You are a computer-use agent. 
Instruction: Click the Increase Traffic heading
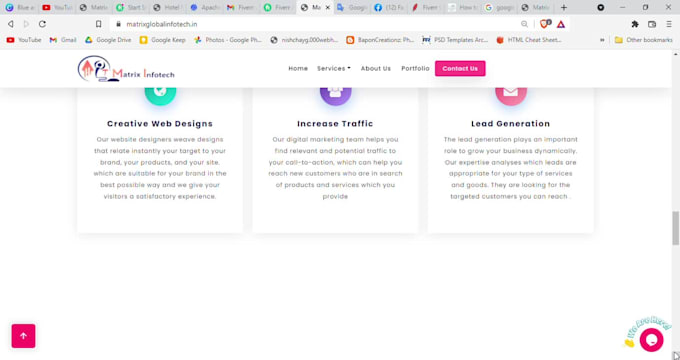(x=335, y=124)
